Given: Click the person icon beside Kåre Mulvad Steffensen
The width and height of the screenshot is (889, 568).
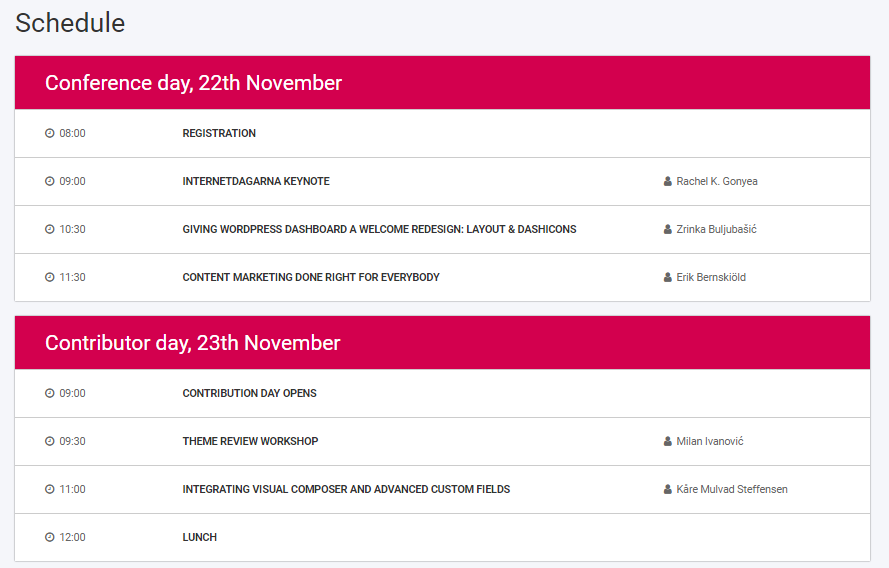Looking at the screenshot, I should click(668, 489).
